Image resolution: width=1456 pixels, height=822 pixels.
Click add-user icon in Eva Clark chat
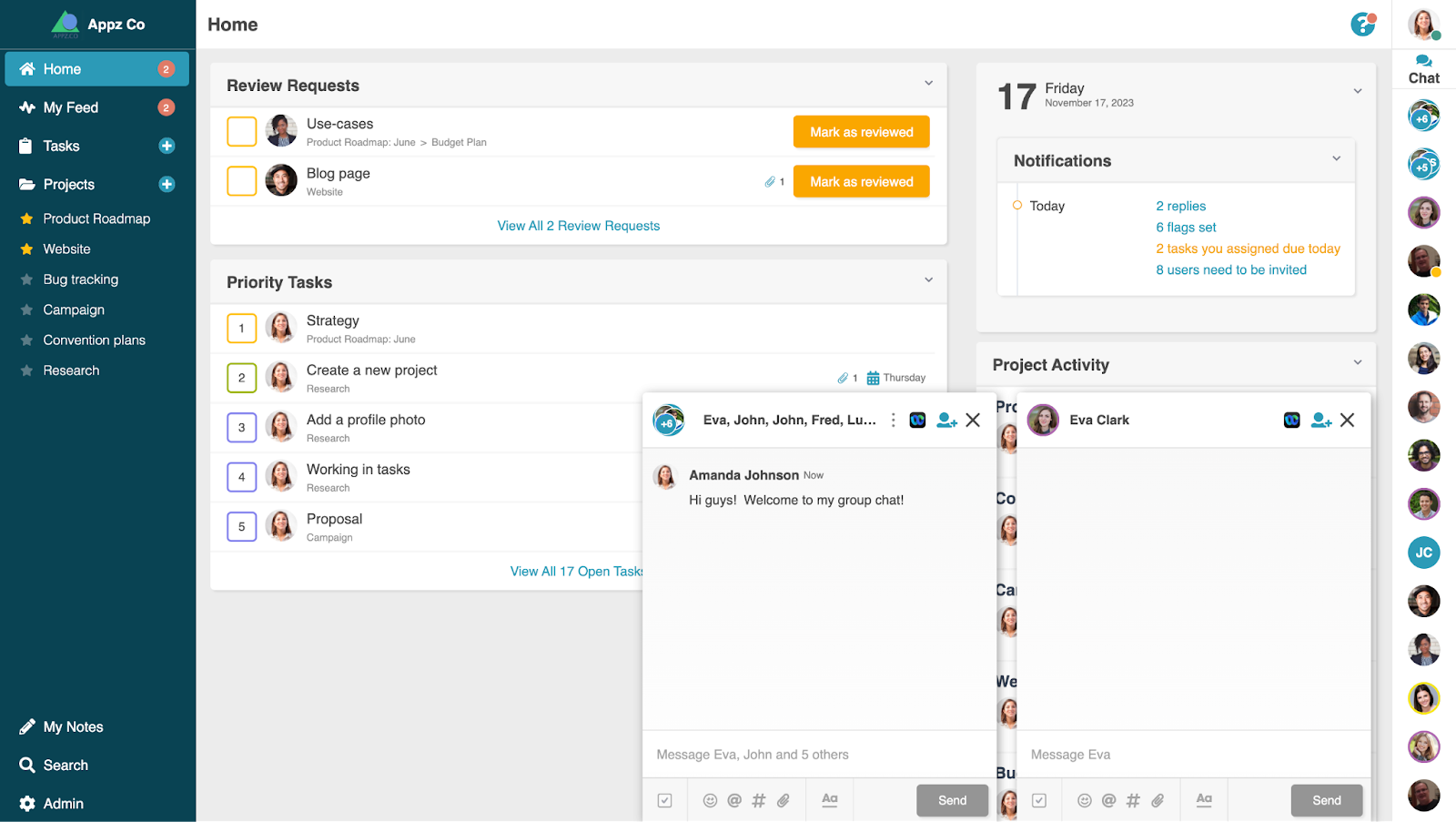(x=1320, y=420)
